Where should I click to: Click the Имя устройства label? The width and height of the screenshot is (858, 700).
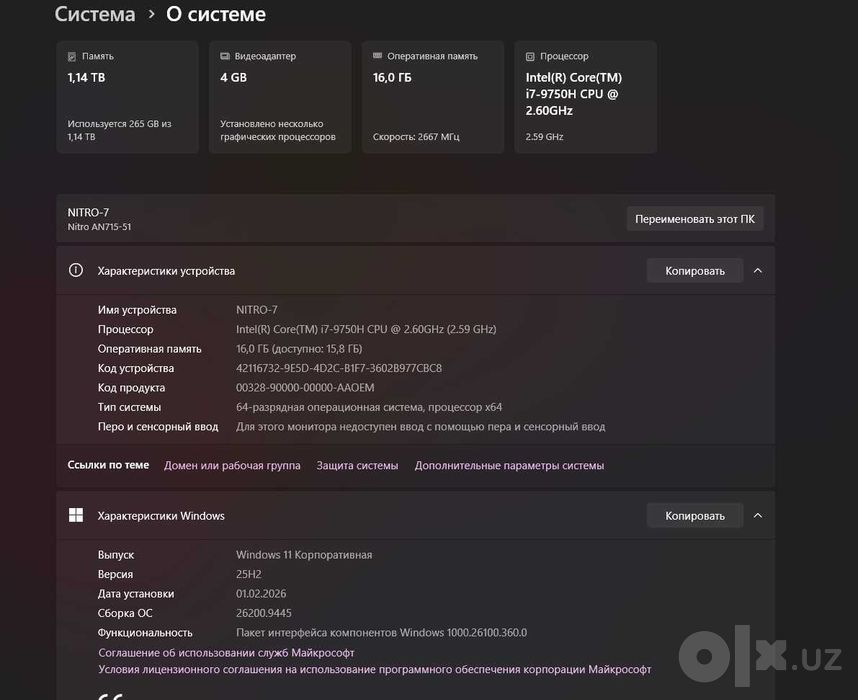click(137, 310)
